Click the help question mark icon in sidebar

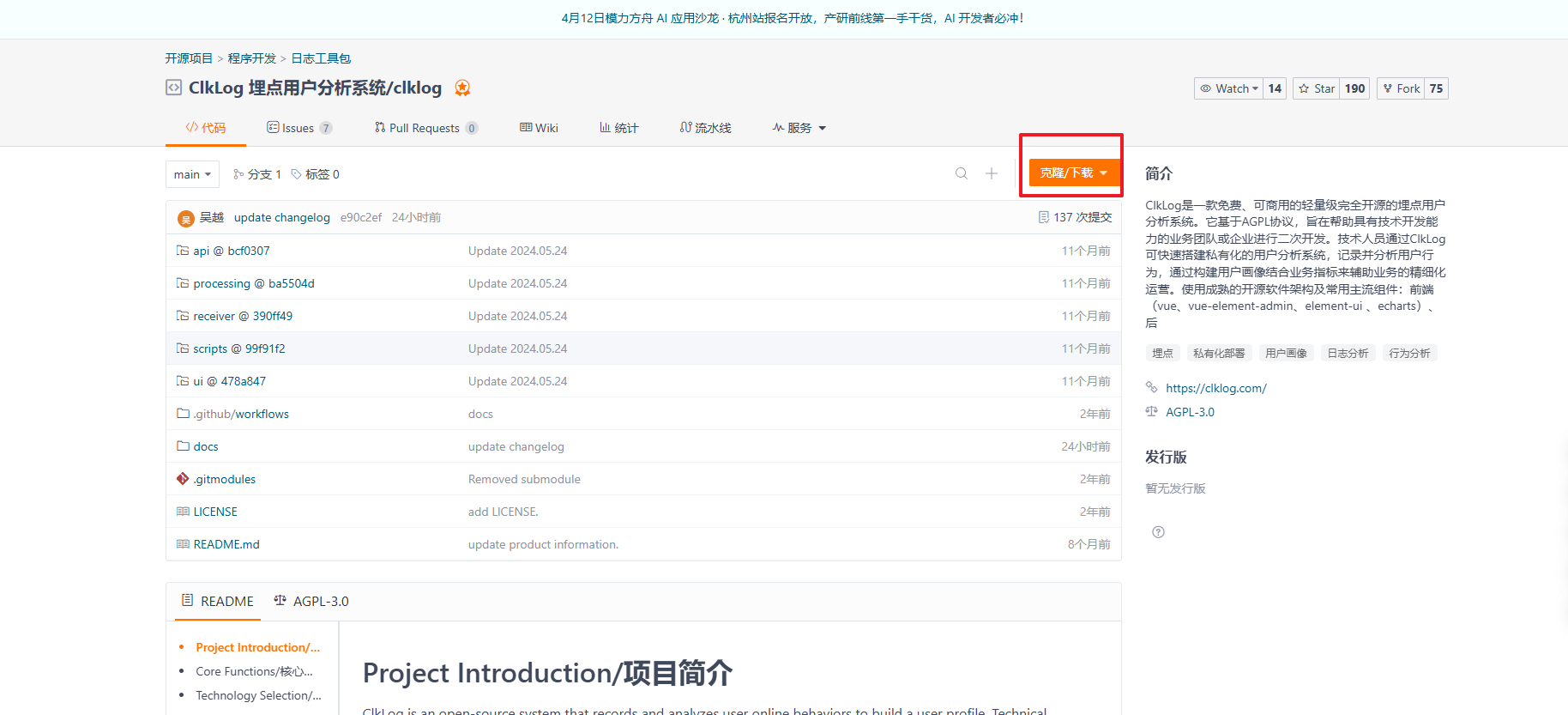coord(1158,532)
